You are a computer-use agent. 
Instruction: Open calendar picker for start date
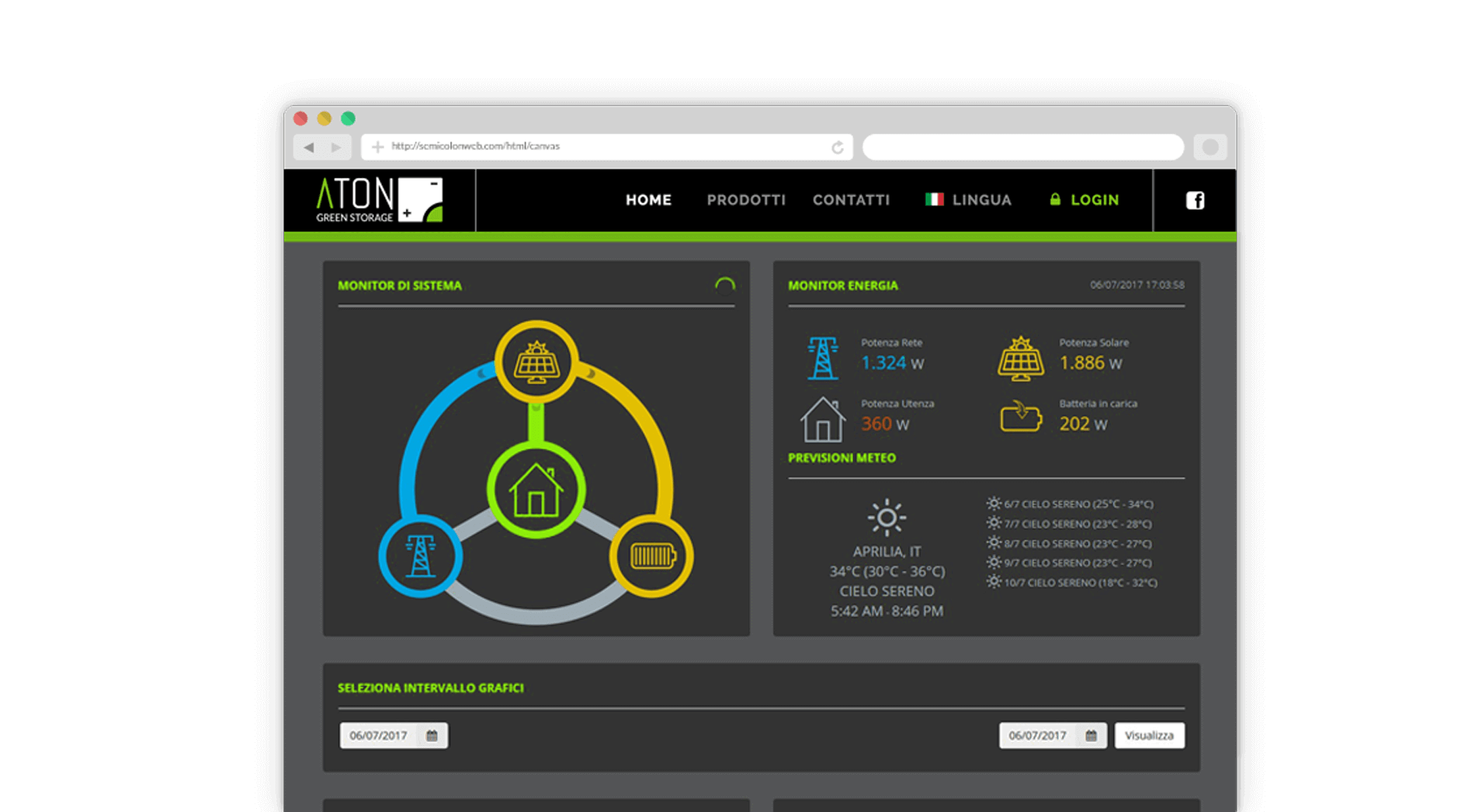pyautogui.click(x=432, y=735)
